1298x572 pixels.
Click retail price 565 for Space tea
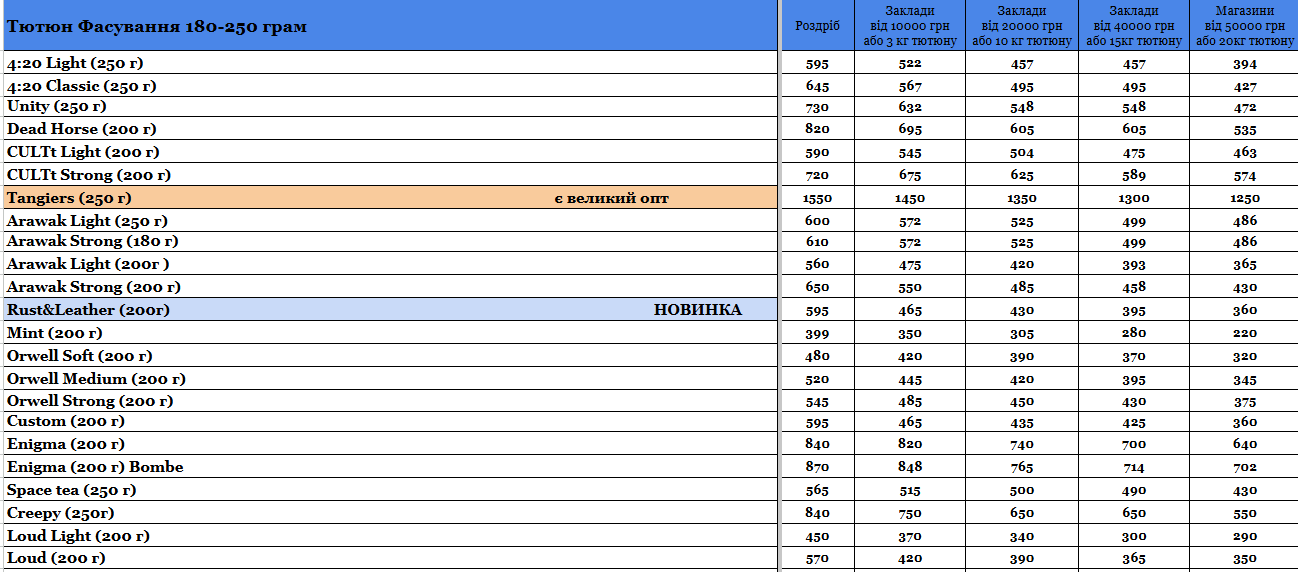(x=817, y=491)
